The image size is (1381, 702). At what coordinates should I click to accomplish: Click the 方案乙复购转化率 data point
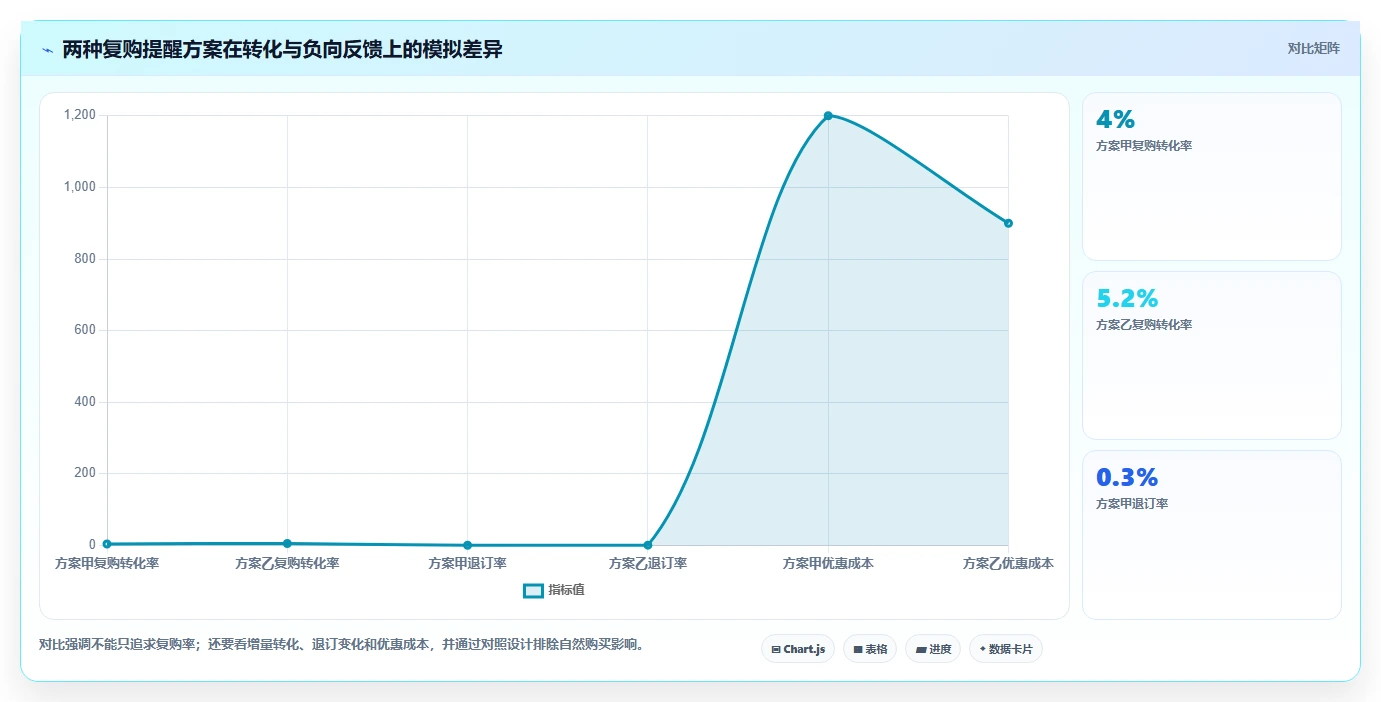coord(287,543)
